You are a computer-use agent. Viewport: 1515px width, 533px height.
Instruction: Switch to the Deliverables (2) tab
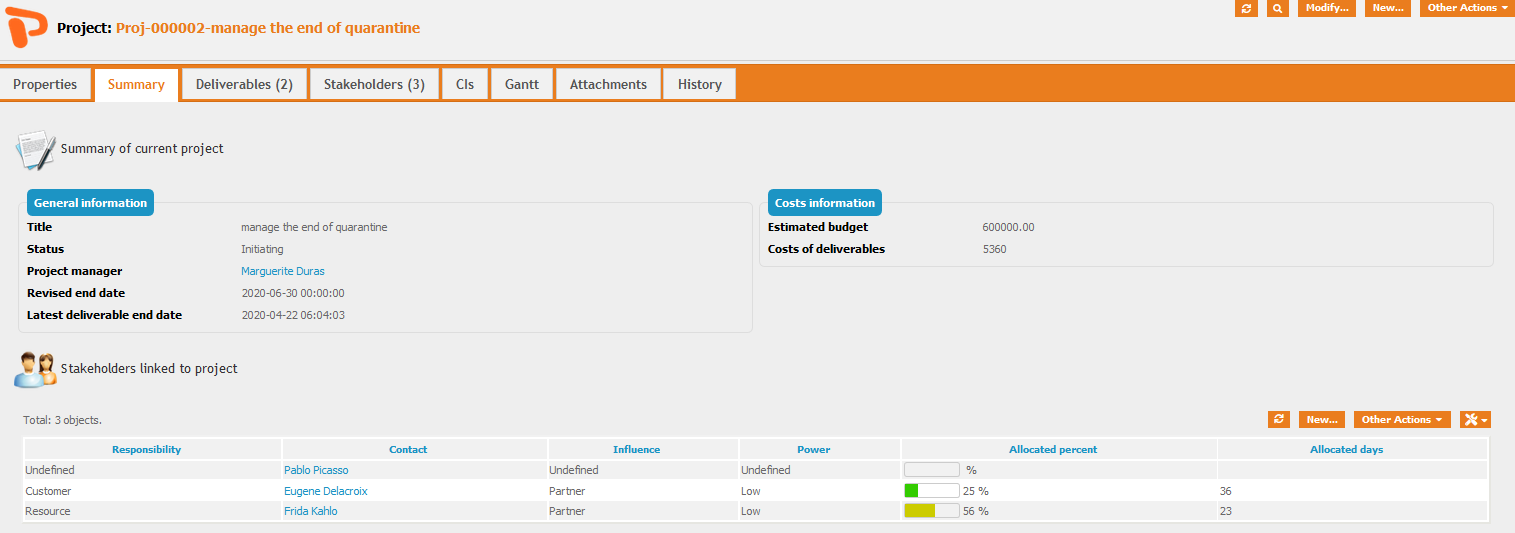tap(244, 85)
